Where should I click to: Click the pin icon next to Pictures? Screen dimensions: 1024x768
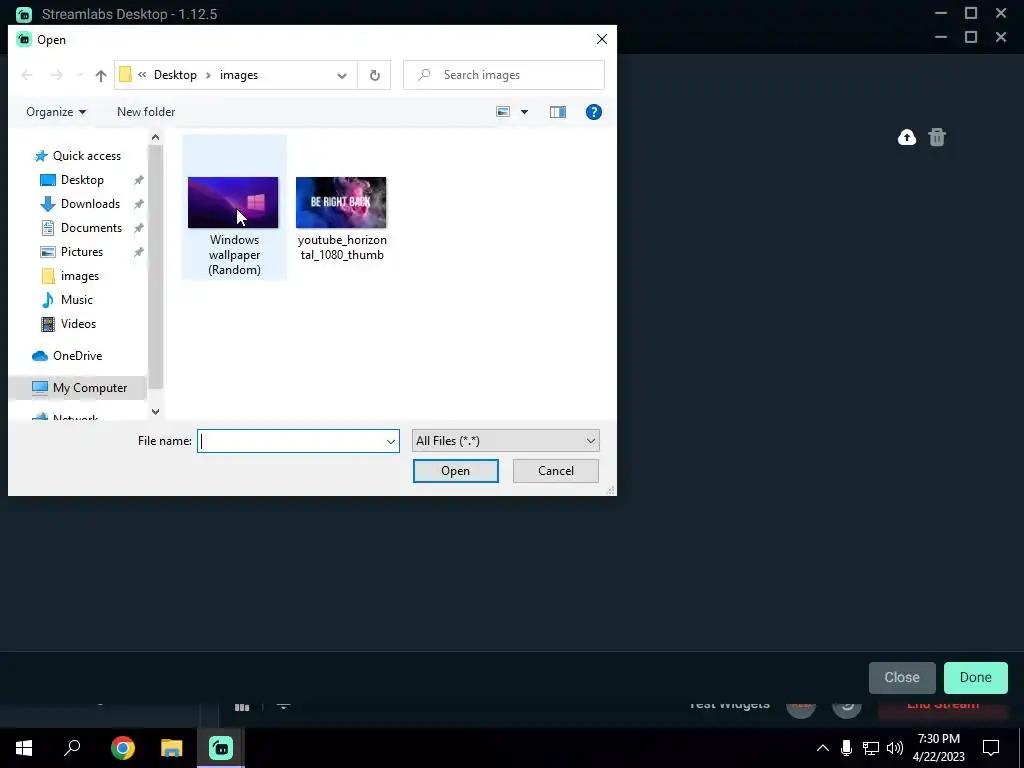tap(138, 252)
